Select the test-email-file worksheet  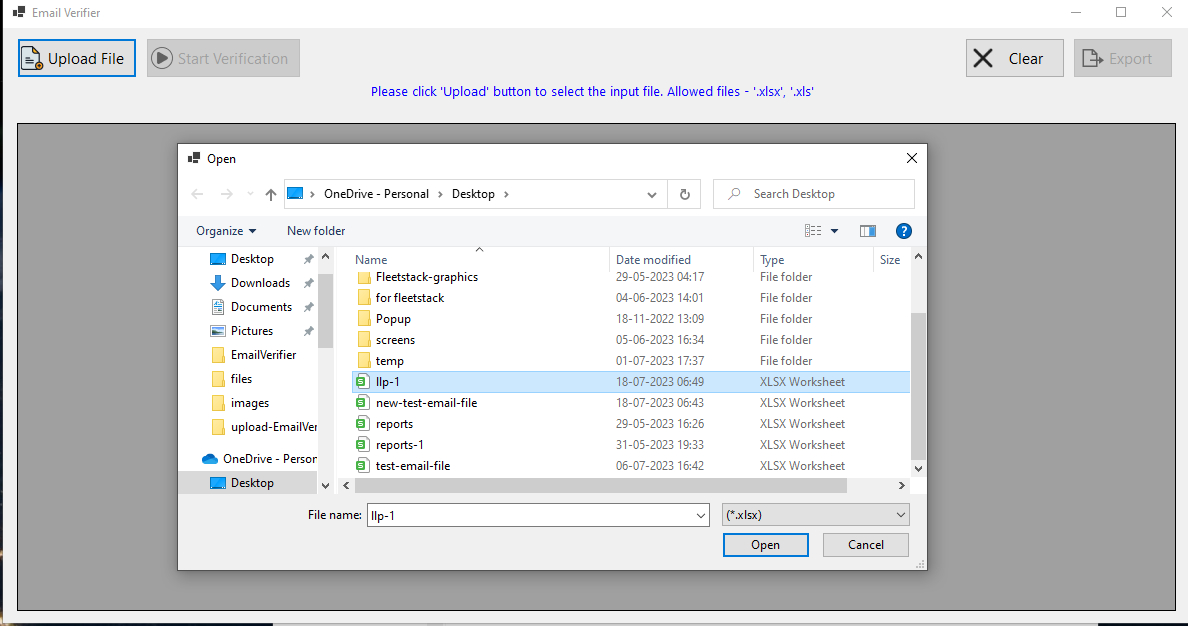tap(412, 466)
